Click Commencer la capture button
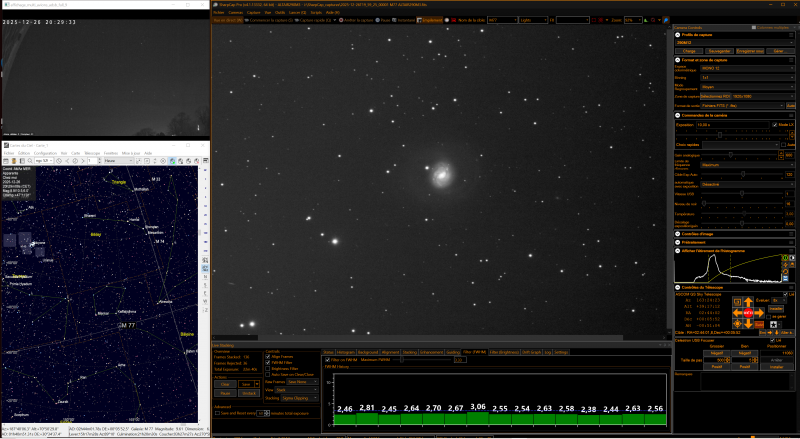 pyautogui.click(x=269, y=20)
